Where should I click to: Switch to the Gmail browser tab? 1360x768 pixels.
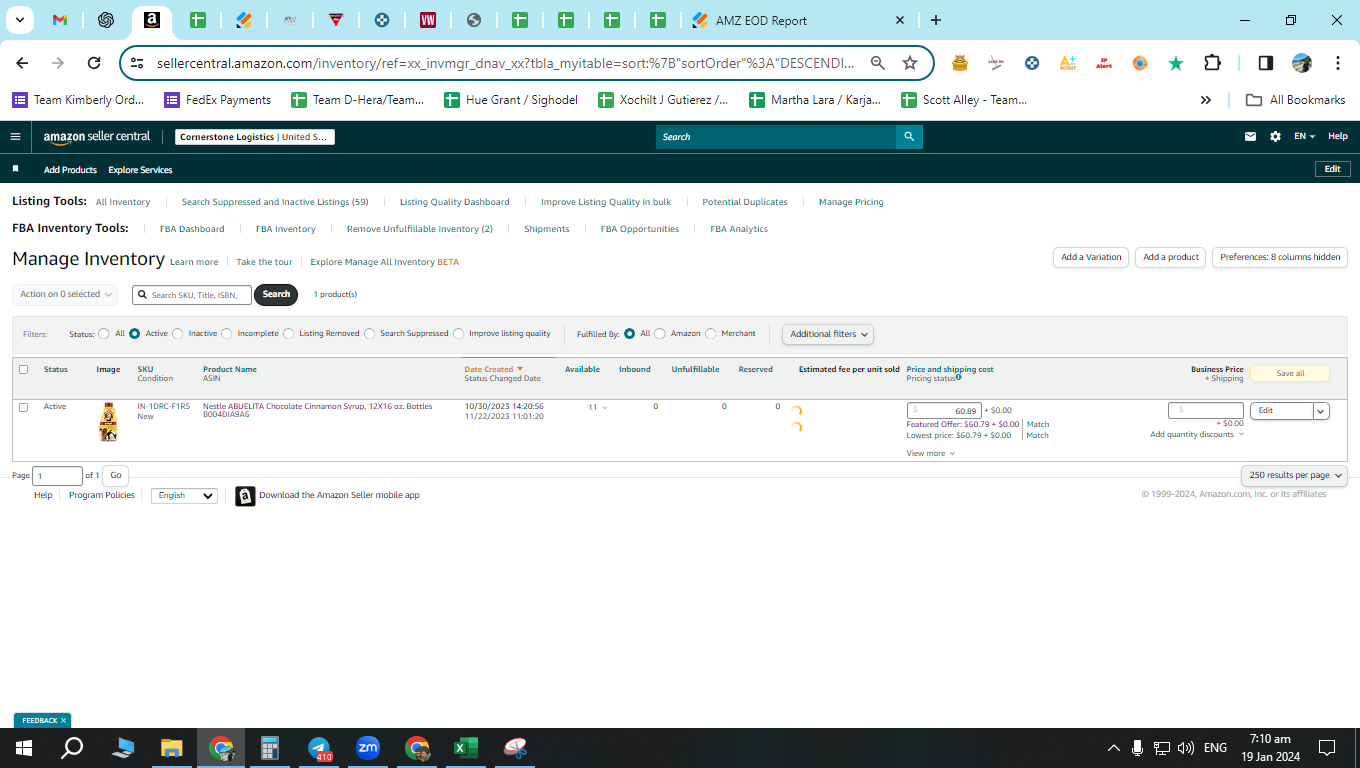click(x=59, y=20)
